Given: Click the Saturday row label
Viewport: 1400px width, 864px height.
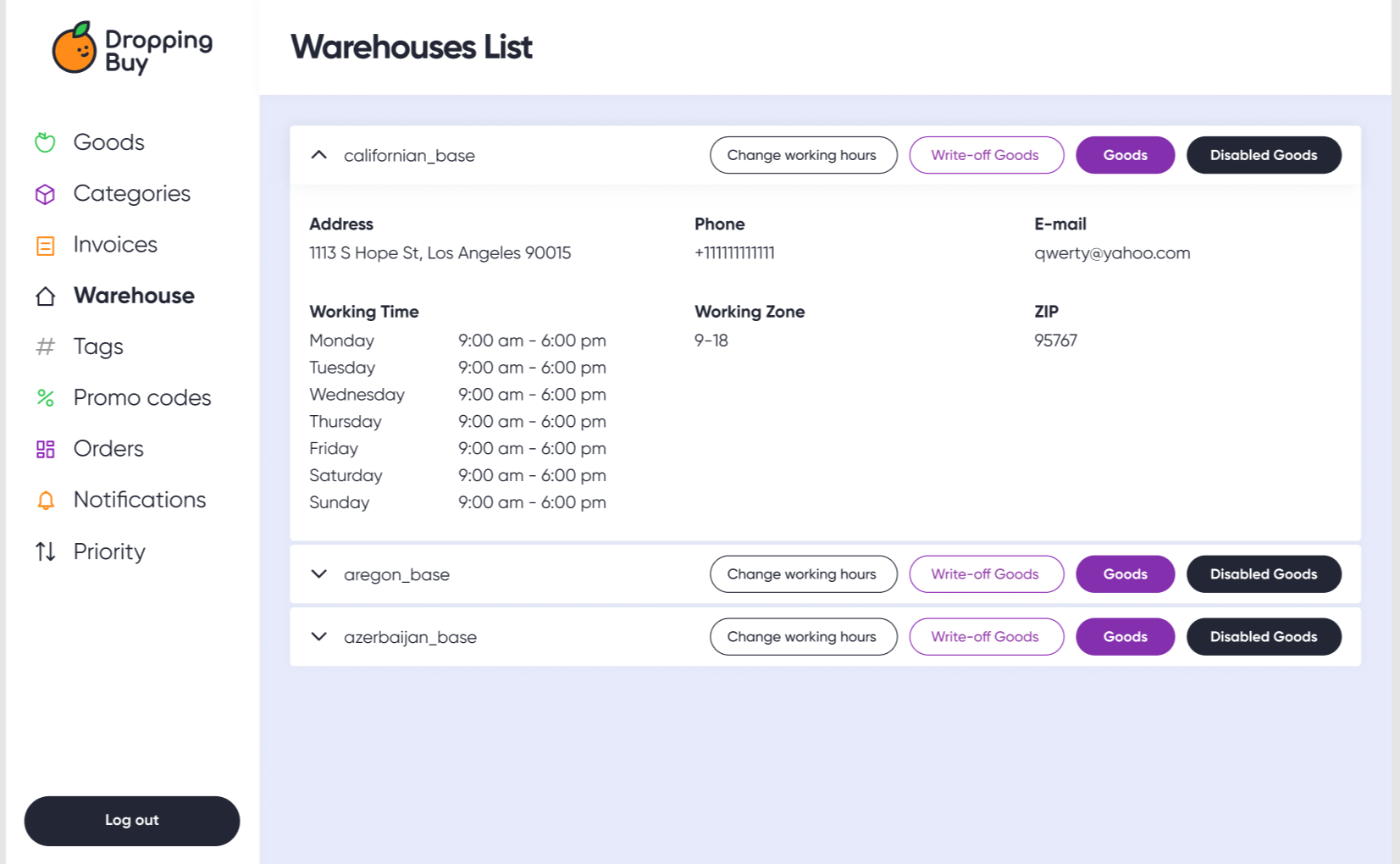Looking at the screenshot, I should [346, 475].
